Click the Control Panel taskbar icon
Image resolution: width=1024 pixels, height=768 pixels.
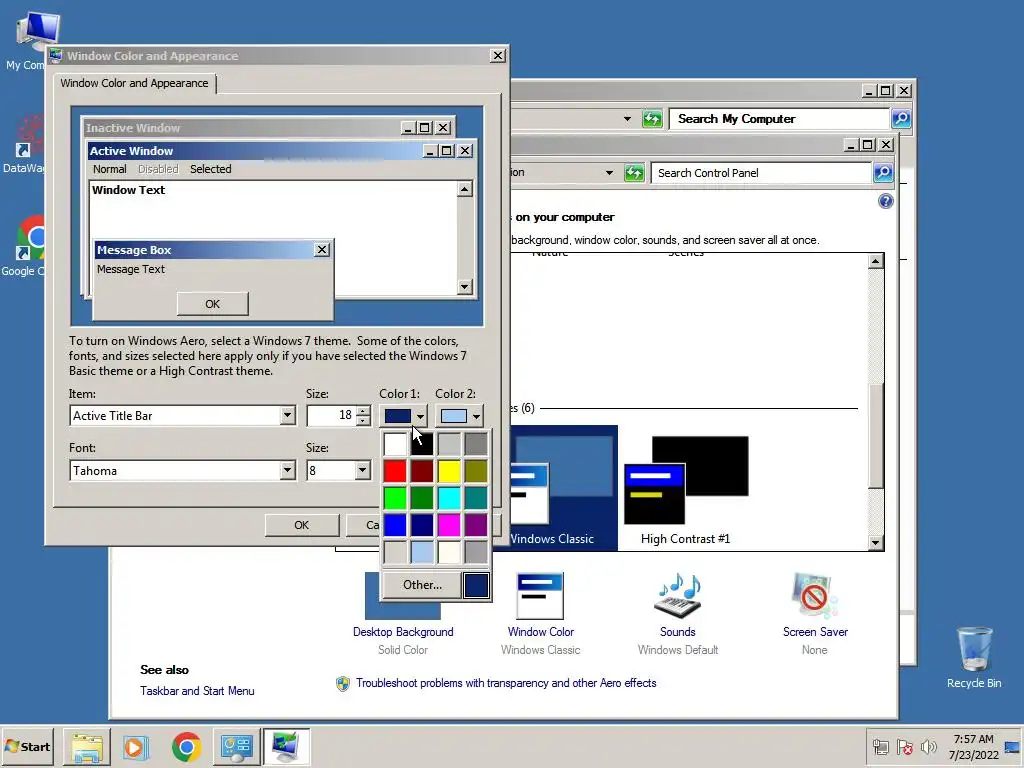point(236,747)
